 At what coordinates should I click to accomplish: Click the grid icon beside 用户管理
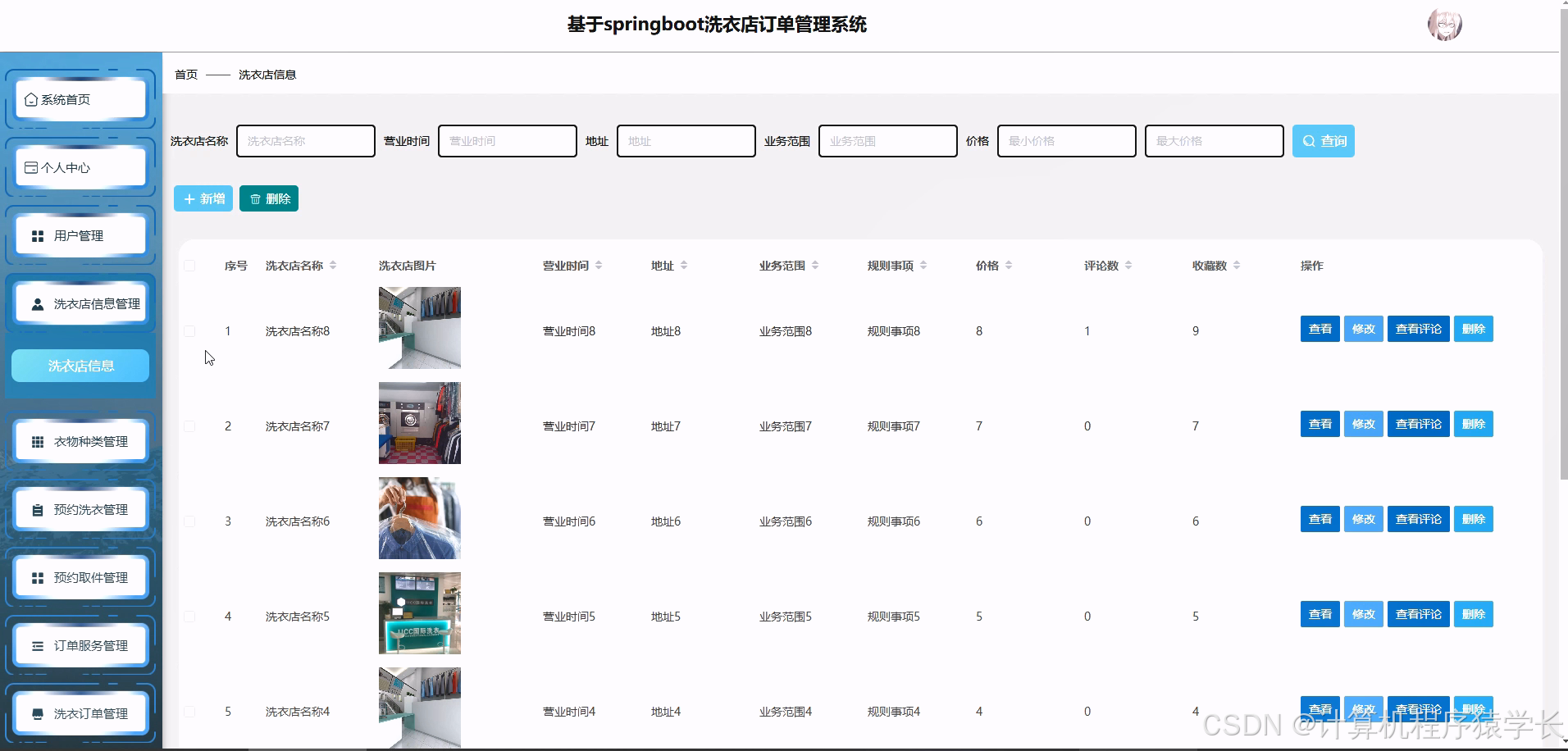tap(38, 236)
